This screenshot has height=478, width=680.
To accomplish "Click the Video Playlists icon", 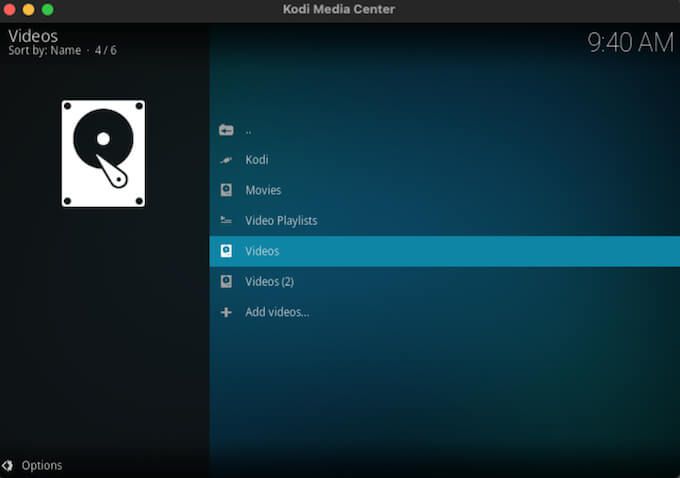I will 226,220.
